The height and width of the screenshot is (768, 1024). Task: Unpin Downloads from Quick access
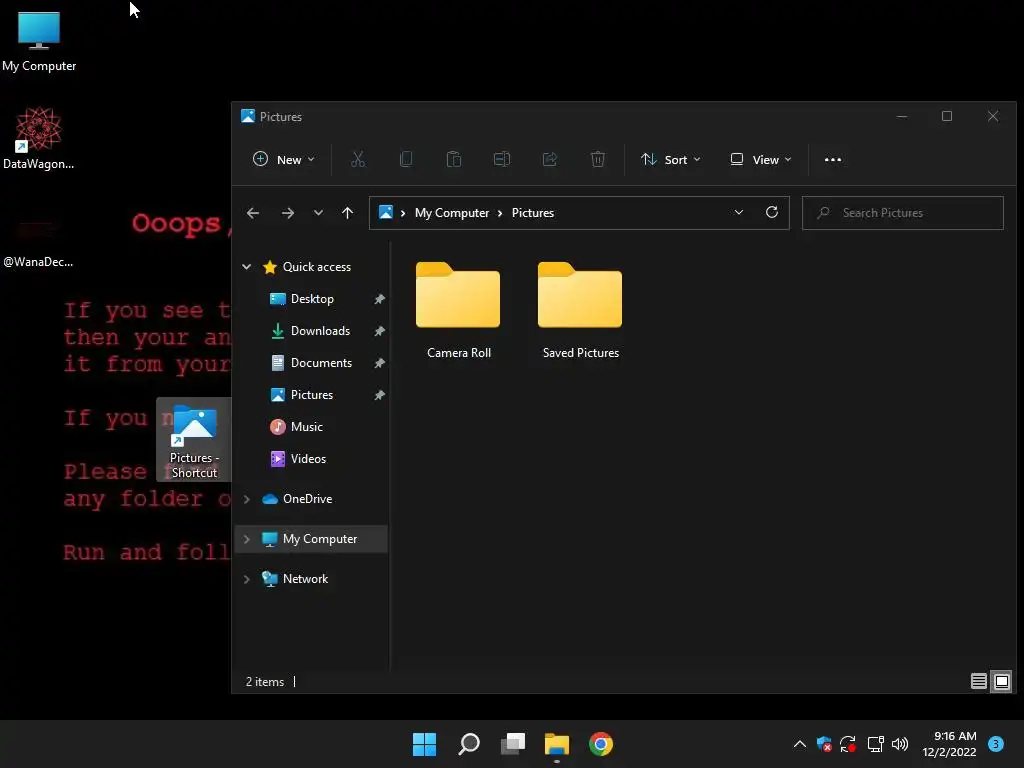[x=379, y=331]
